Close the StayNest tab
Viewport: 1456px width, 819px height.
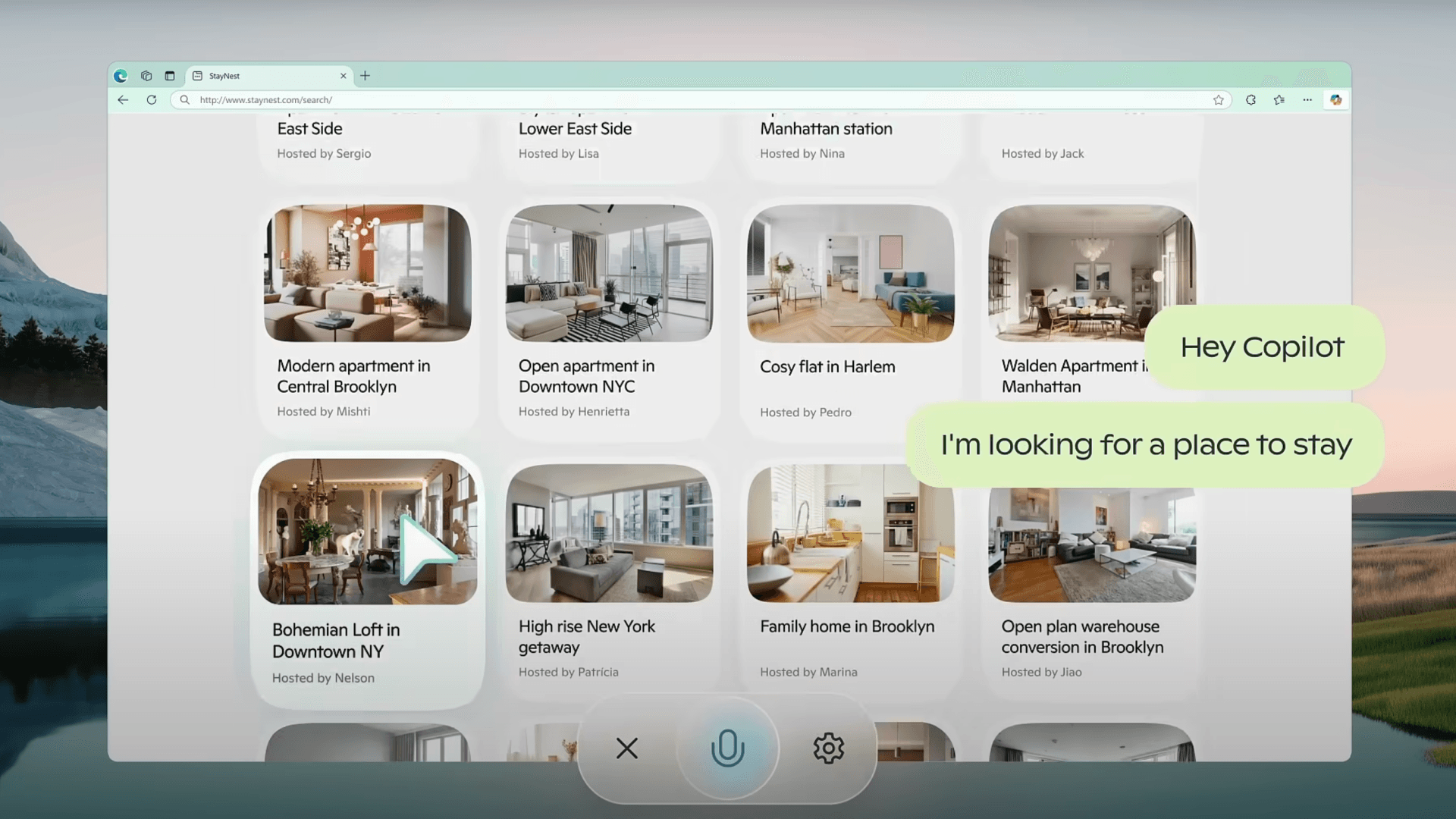pos(343,76)
